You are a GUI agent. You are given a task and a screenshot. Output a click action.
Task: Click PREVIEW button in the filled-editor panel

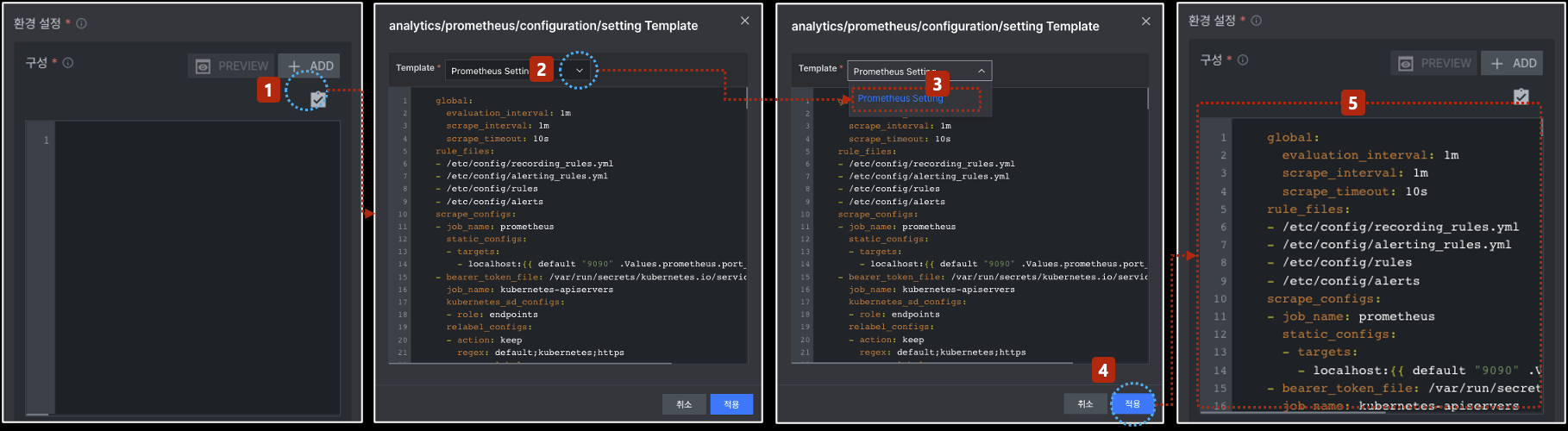[1434, 63]
